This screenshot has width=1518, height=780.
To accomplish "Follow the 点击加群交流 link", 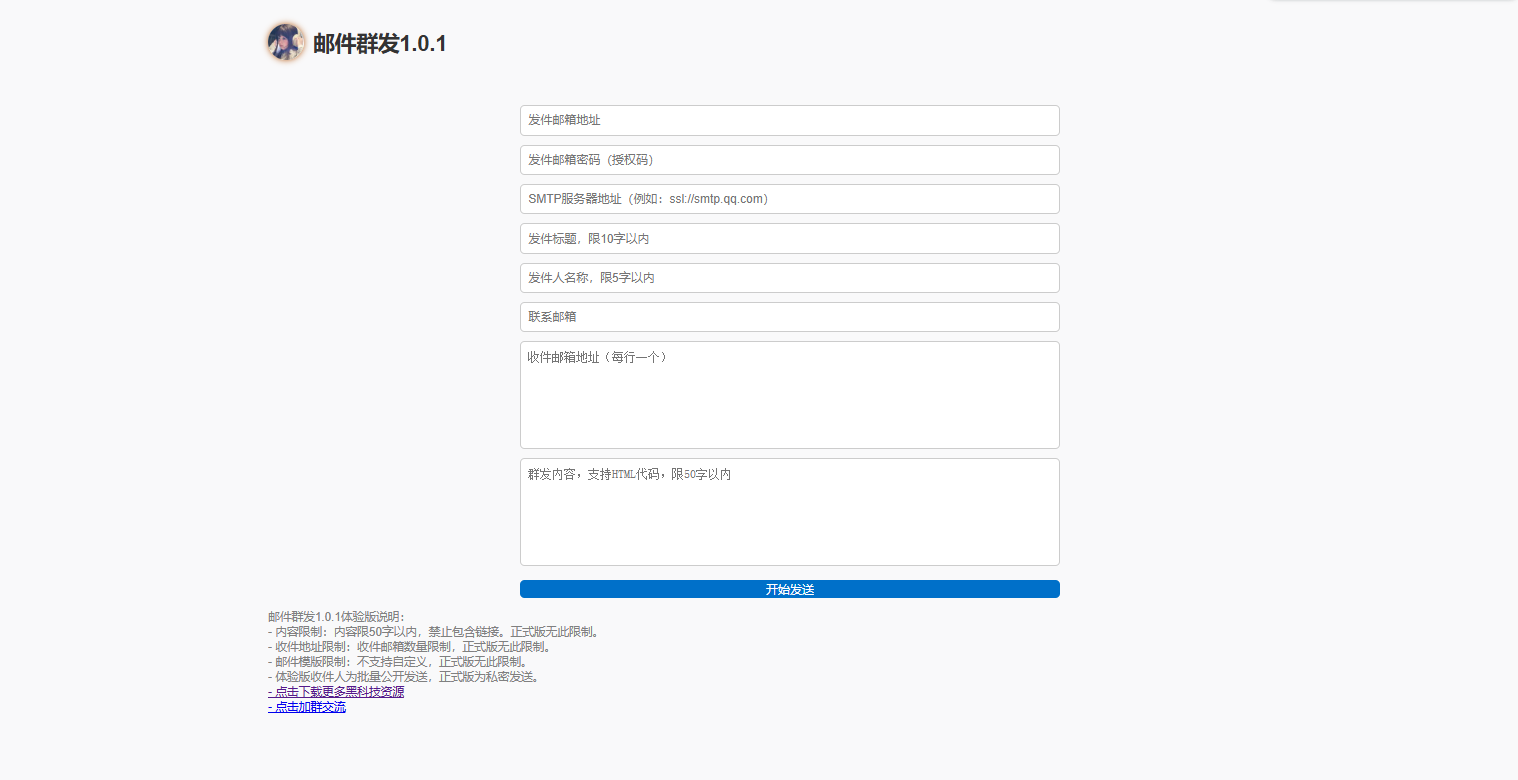I will click(x=309, y=707).
